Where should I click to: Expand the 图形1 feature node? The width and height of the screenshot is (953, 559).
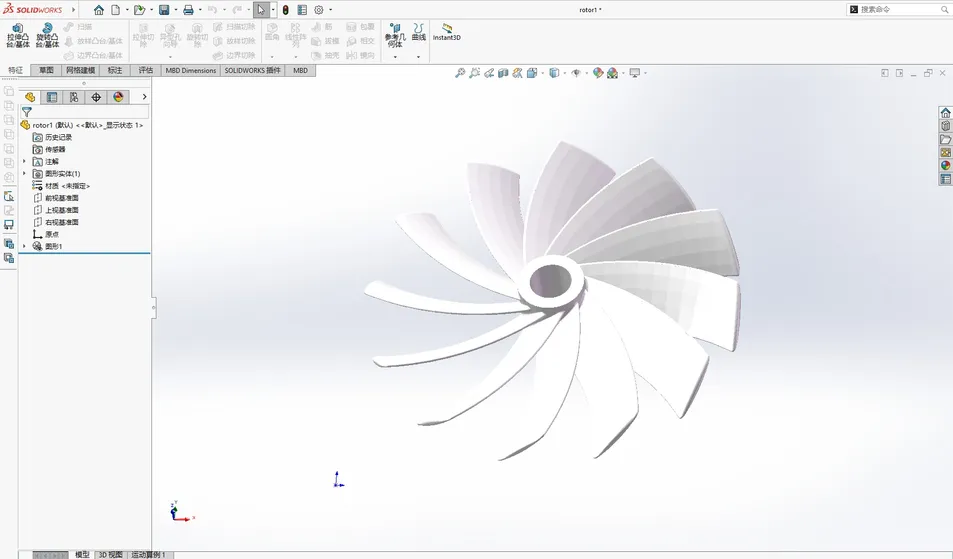pyautogui.click(x=25, y=246)
